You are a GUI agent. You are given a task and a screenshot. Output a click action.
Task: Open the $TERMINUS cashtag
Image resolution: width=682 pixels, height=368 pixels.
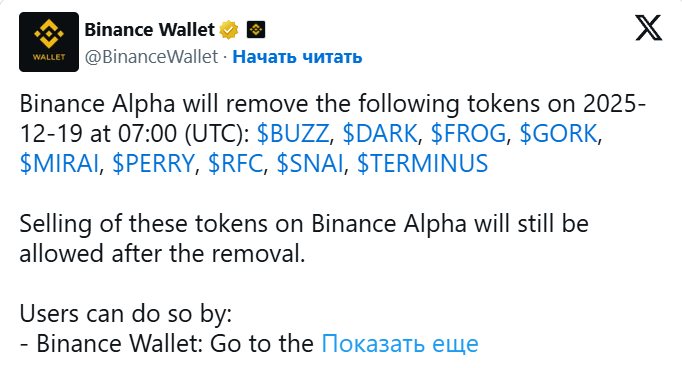coord(422,164)
